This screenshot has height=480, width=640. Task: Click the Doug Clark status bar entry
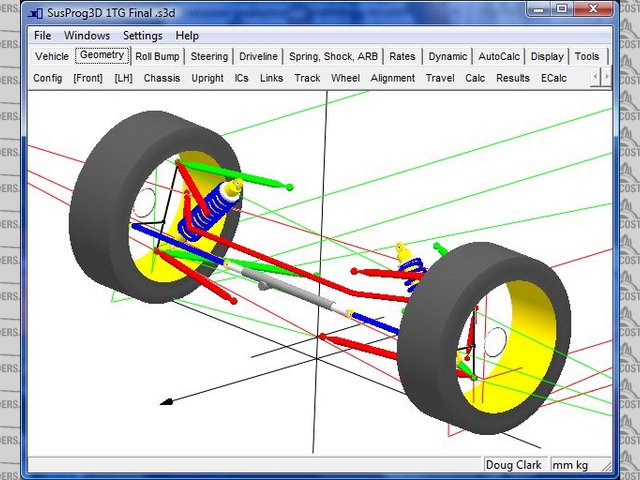[514, 465]
